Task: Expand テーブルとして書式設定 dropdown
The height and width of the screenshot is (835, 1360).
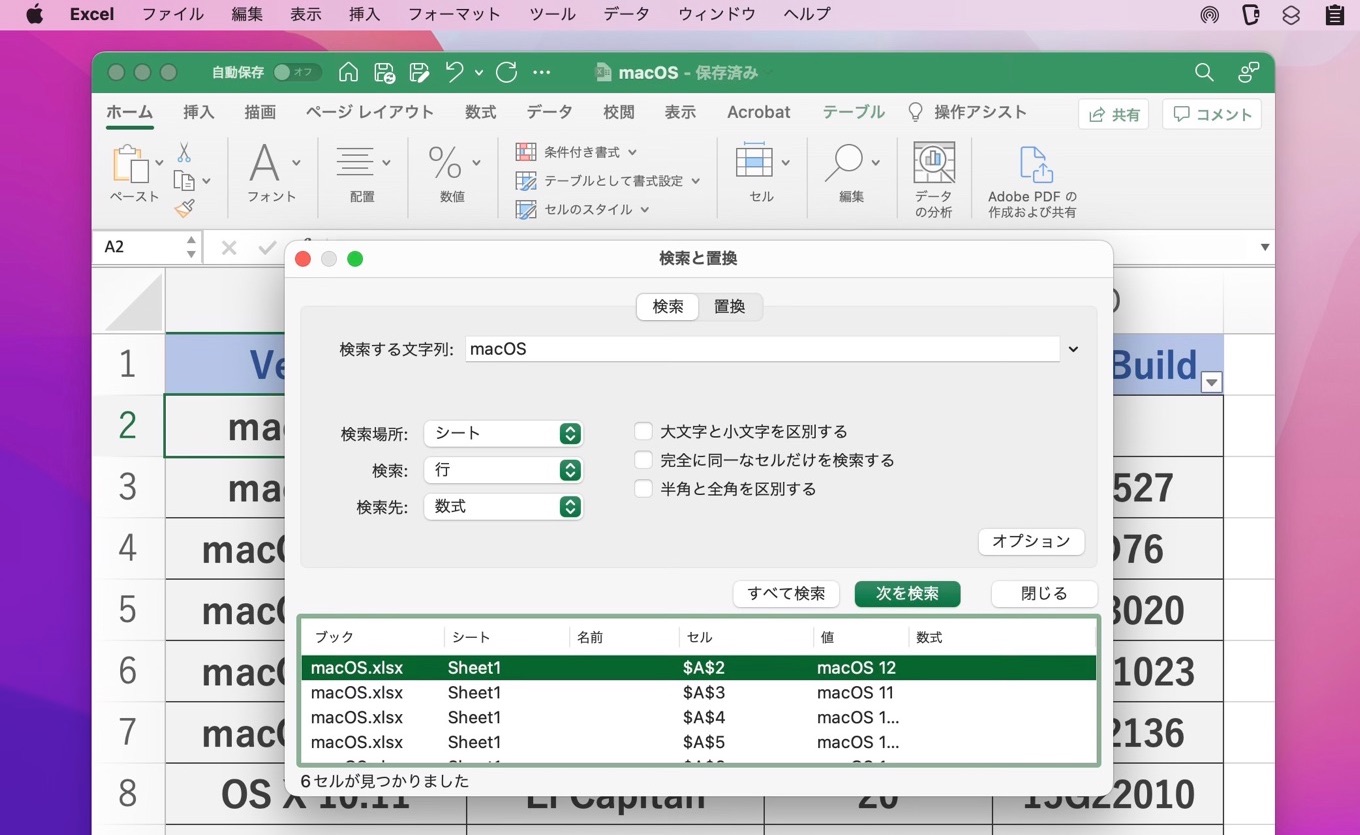Action: click(695, 181)
